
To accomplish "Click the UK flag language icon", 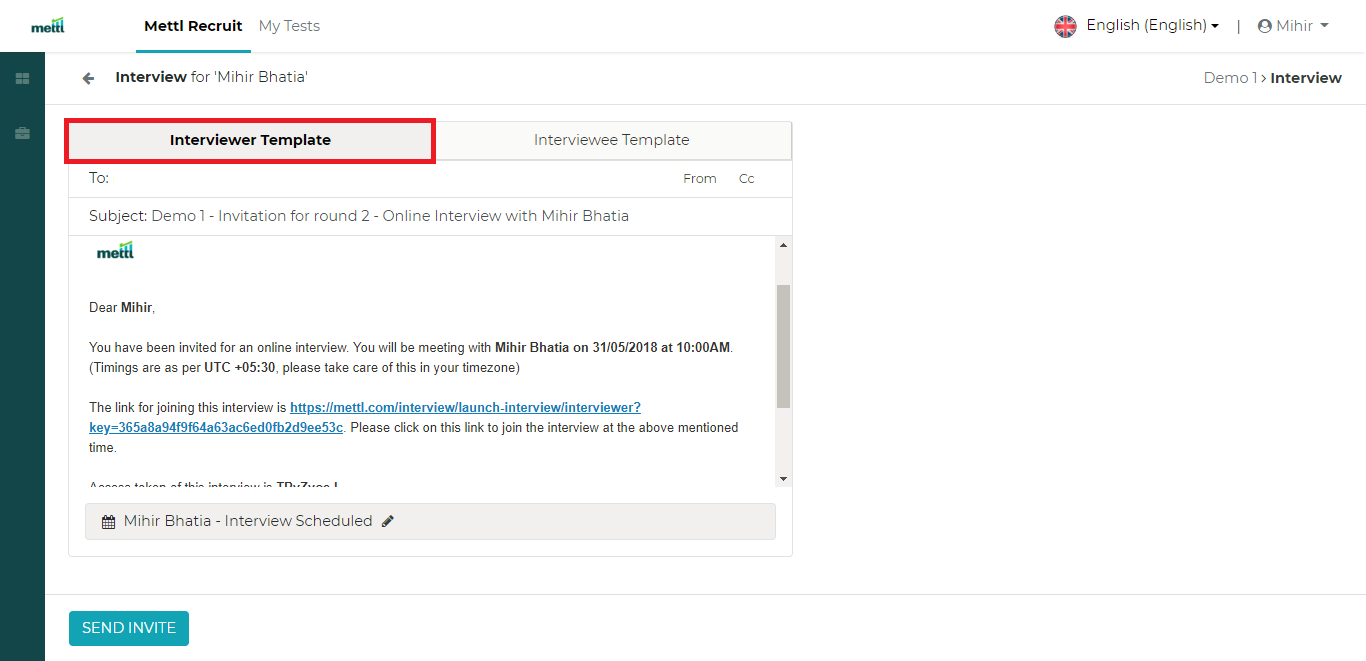I will coord(1065,26).
